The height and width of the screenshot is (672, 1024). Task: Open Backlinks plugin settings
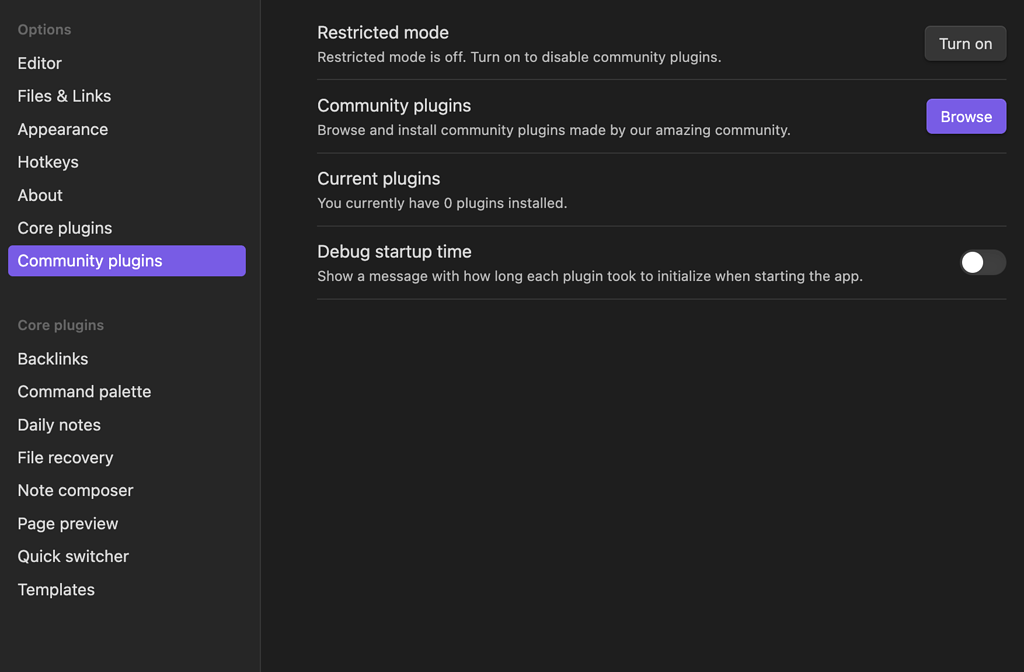coord(127,359)
